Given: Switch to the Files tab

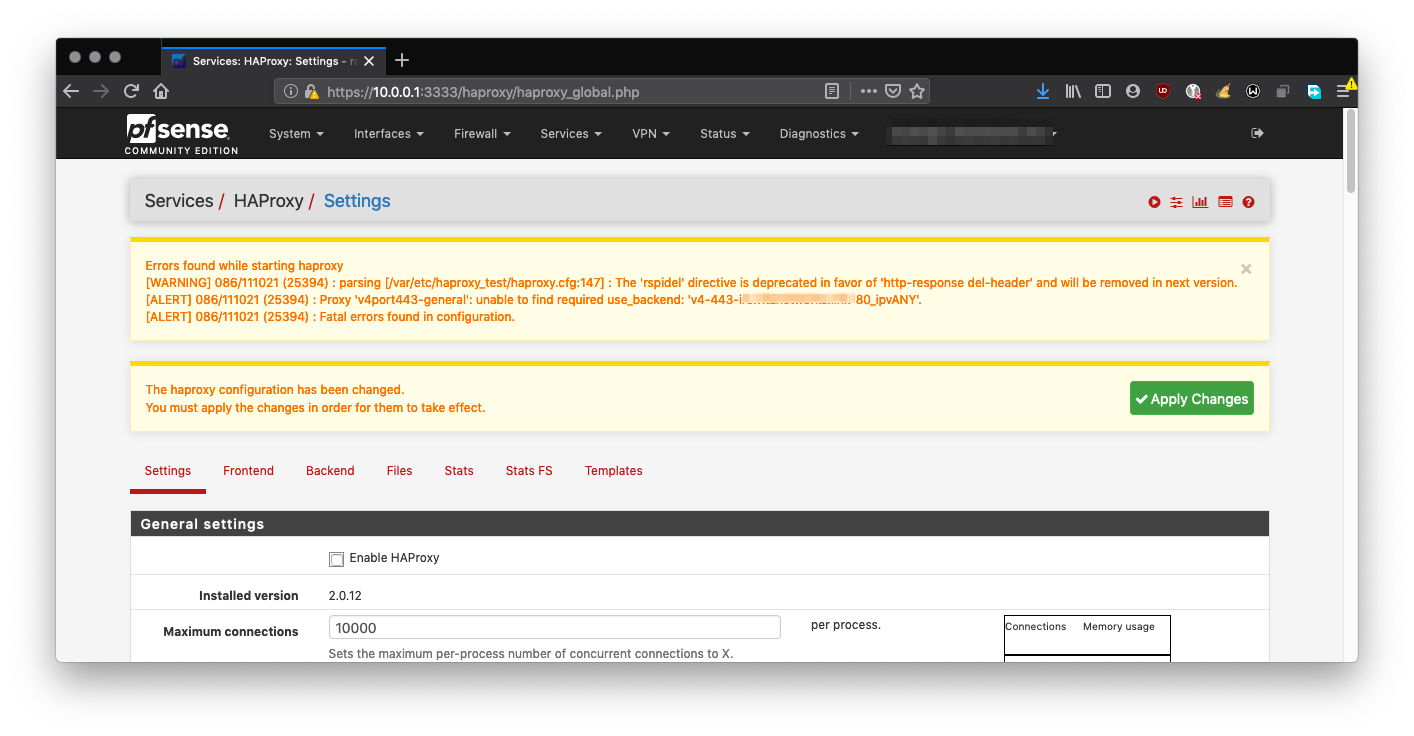Looking at the screenshot, I should pos(399,471).
